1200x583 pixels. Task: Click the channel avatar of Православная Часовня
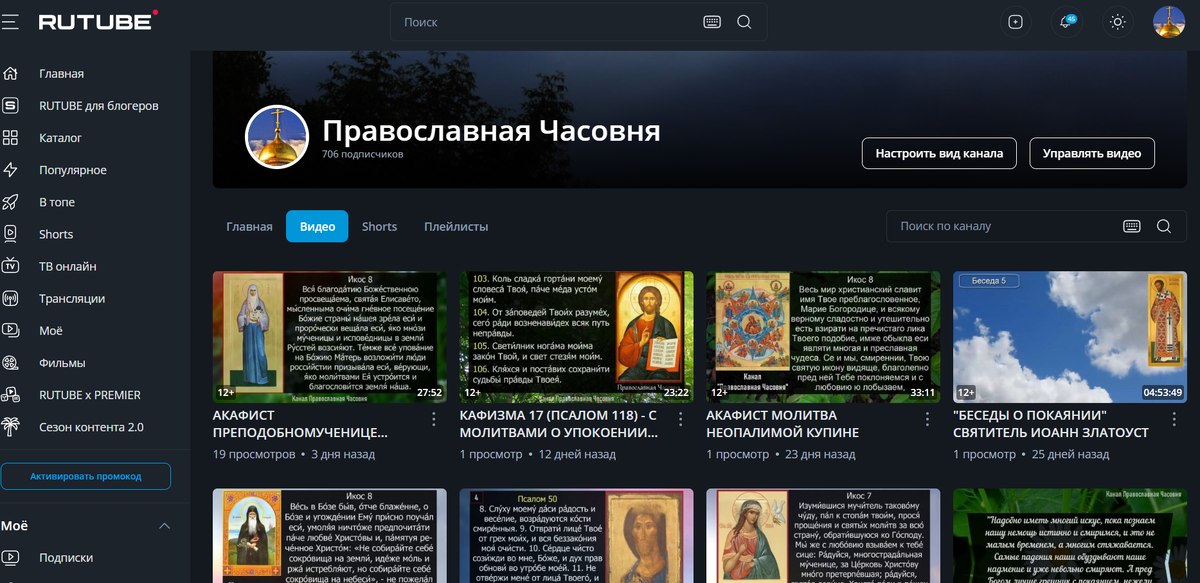pos(277,136)
